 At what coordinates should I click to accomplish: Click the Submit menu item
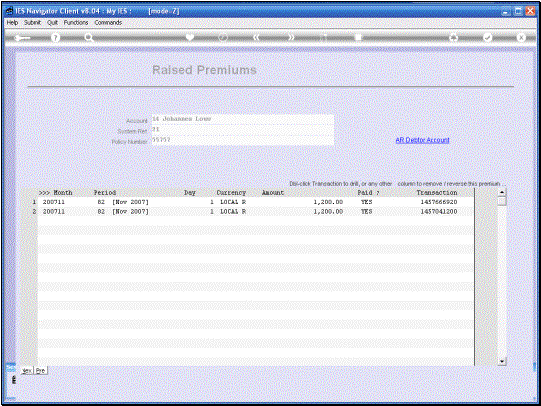point(32,22)
